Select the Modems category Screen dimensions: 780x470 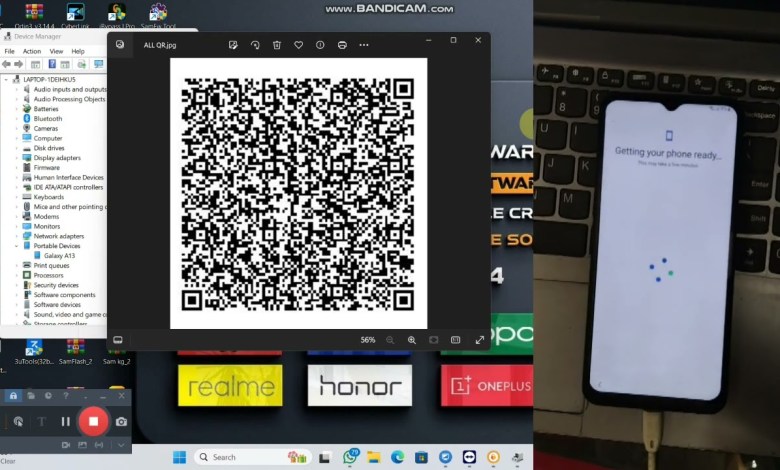(x=46, y=216)
